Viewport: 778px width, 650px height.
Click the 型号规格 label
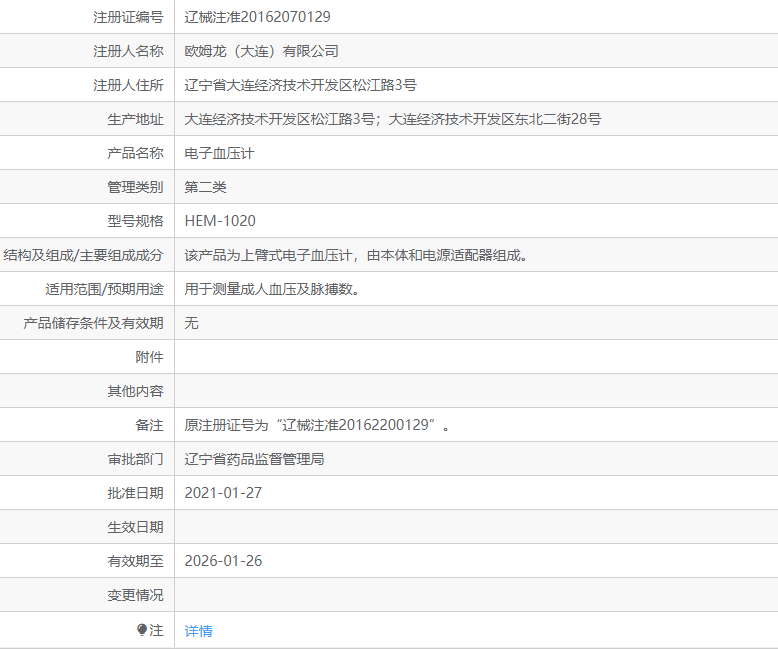tap(135, 221)
